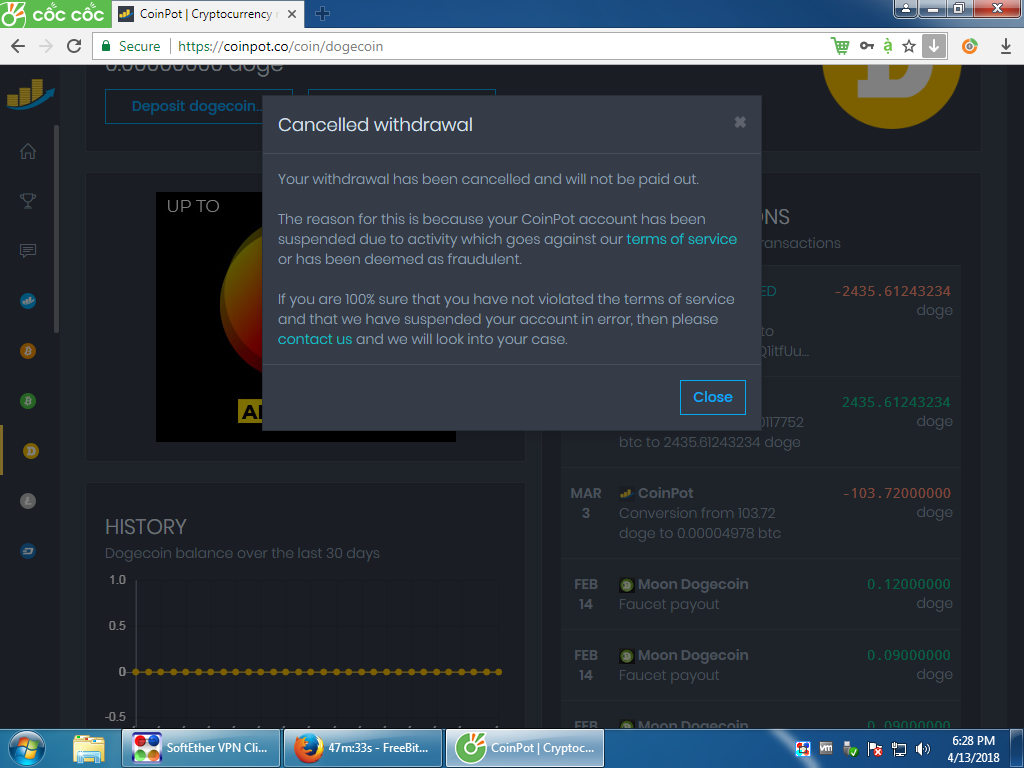Open the Windows Start menu
This screenshot has height=768, width=1024.
tap(27, 748)
